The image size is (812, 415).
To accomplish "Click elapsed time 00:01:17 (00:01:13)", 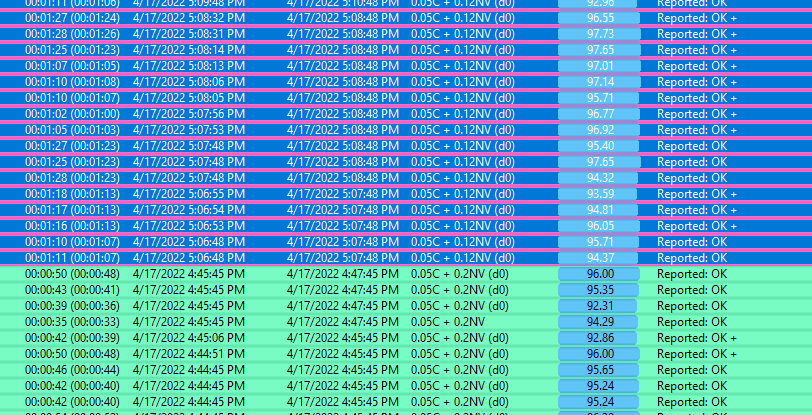I will [x=72, y=210].
